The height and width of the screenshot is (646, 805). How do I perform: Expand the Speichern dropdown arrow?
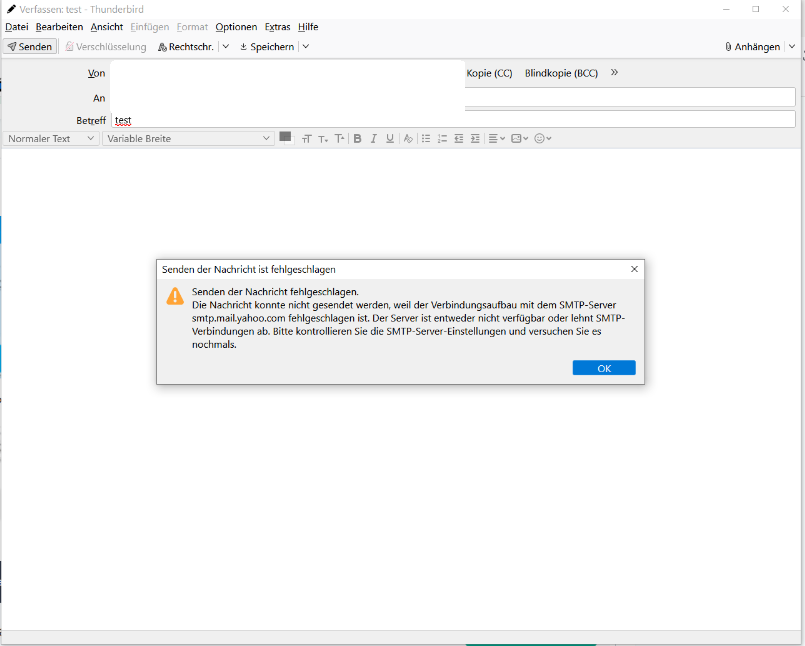305,47
